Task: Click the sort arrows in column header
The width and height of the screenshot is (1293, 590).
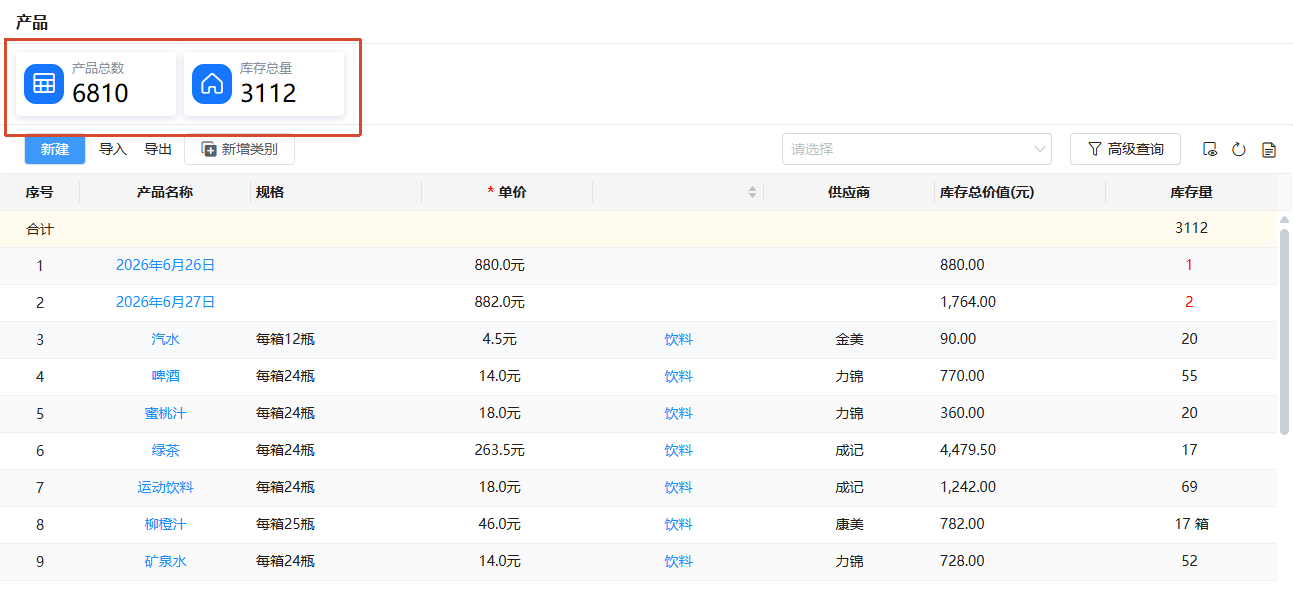Action: click(752, 192)
